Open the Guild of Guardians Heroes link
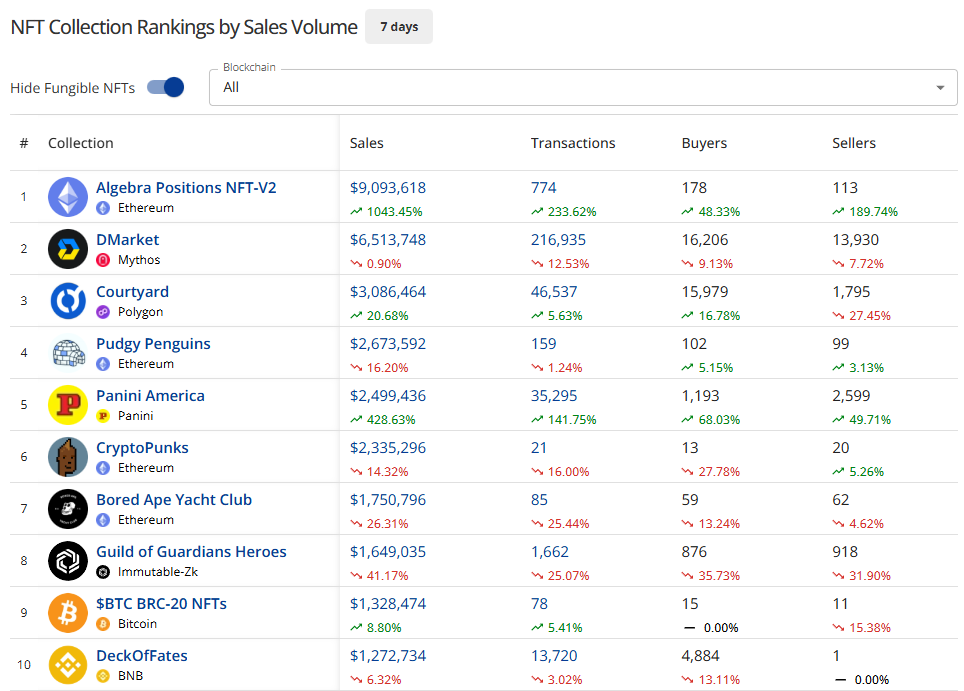This screenshot has height=691, width=964. [x=191, y=552]
